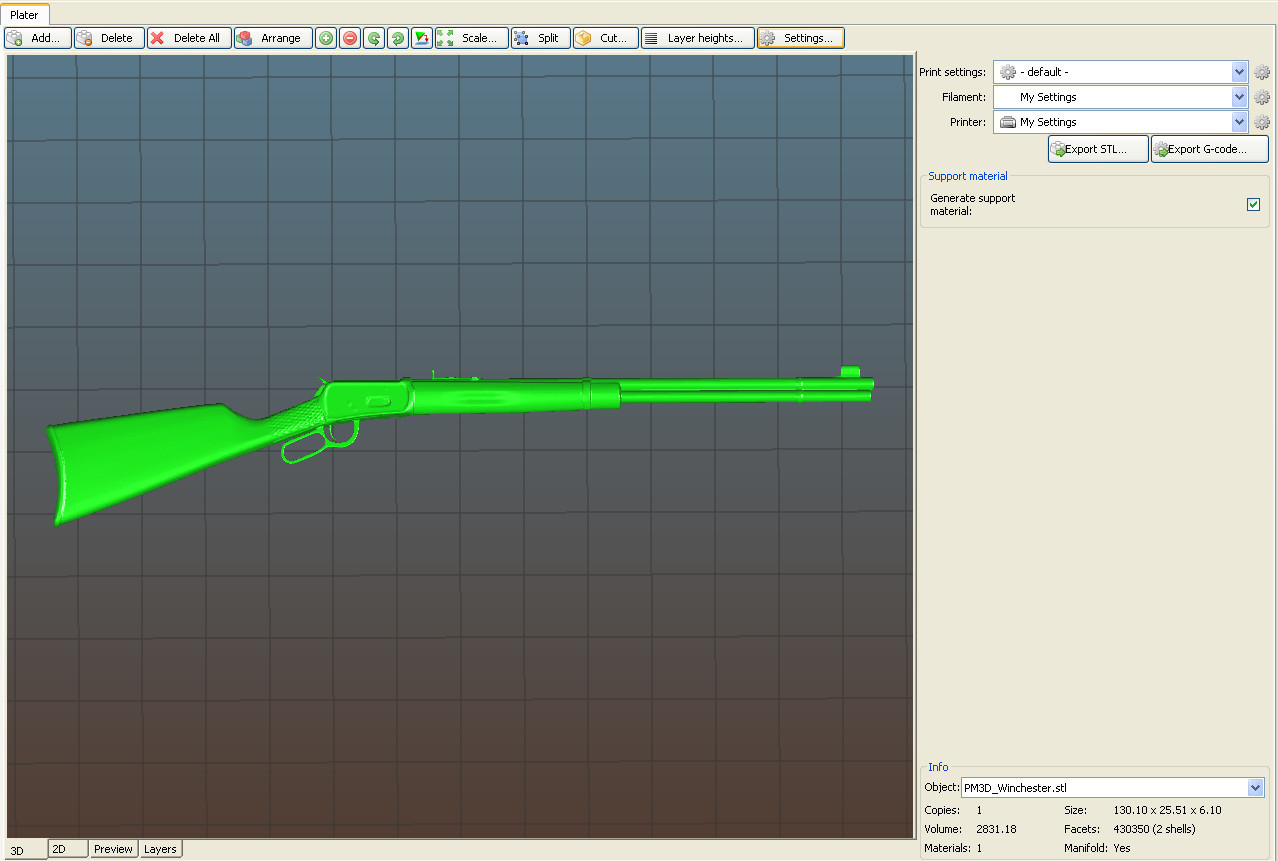Click the Manifold value Yes
Viewport: 1278px width, 861px height.
(1122, 848)
